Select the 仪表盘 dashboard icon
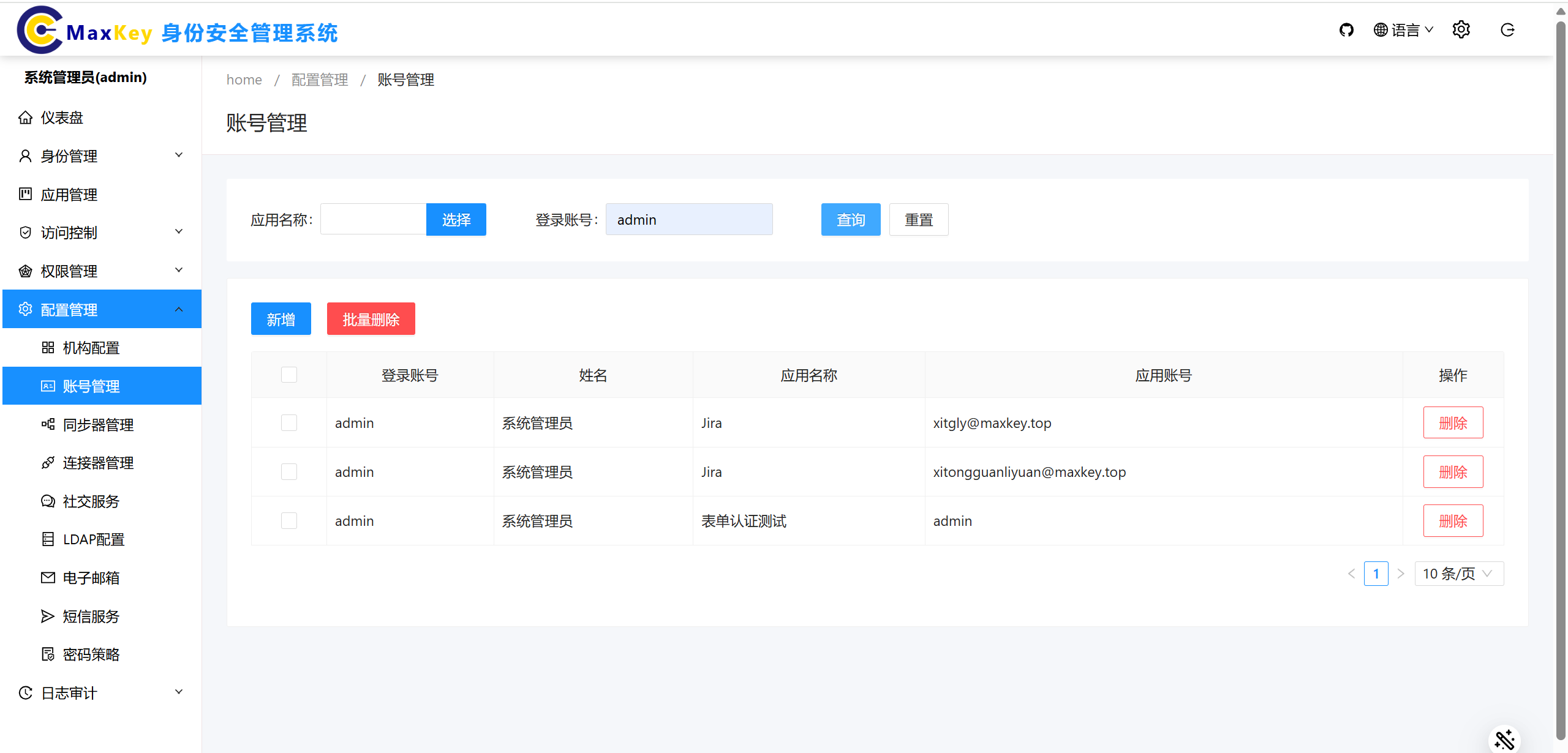Viewport: 1568px width, 753px height. point(26,117)
